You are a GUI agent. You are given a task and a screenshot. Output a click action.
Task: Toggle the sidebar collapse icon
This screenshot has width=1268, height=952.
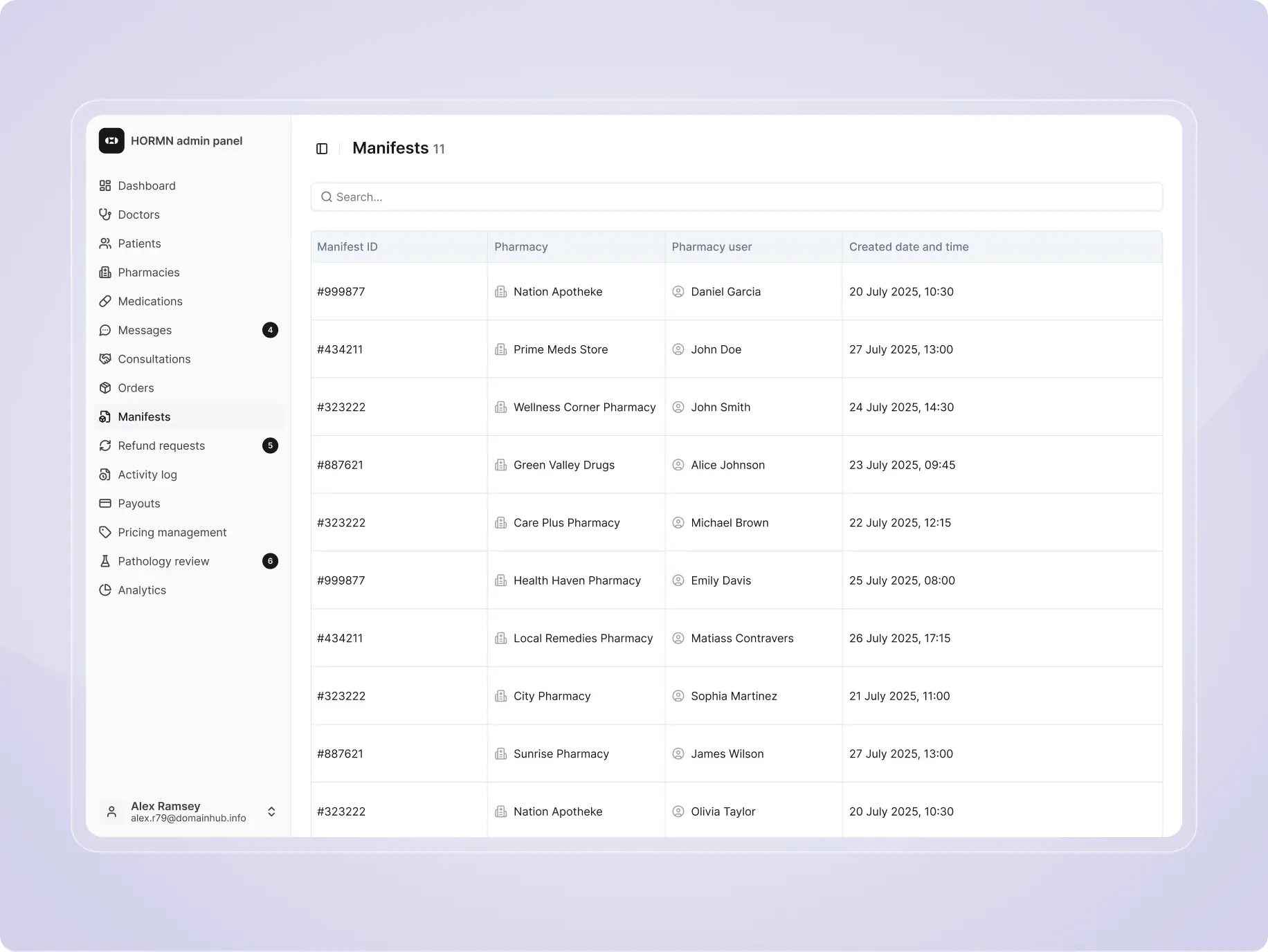[x=322, y=149]
